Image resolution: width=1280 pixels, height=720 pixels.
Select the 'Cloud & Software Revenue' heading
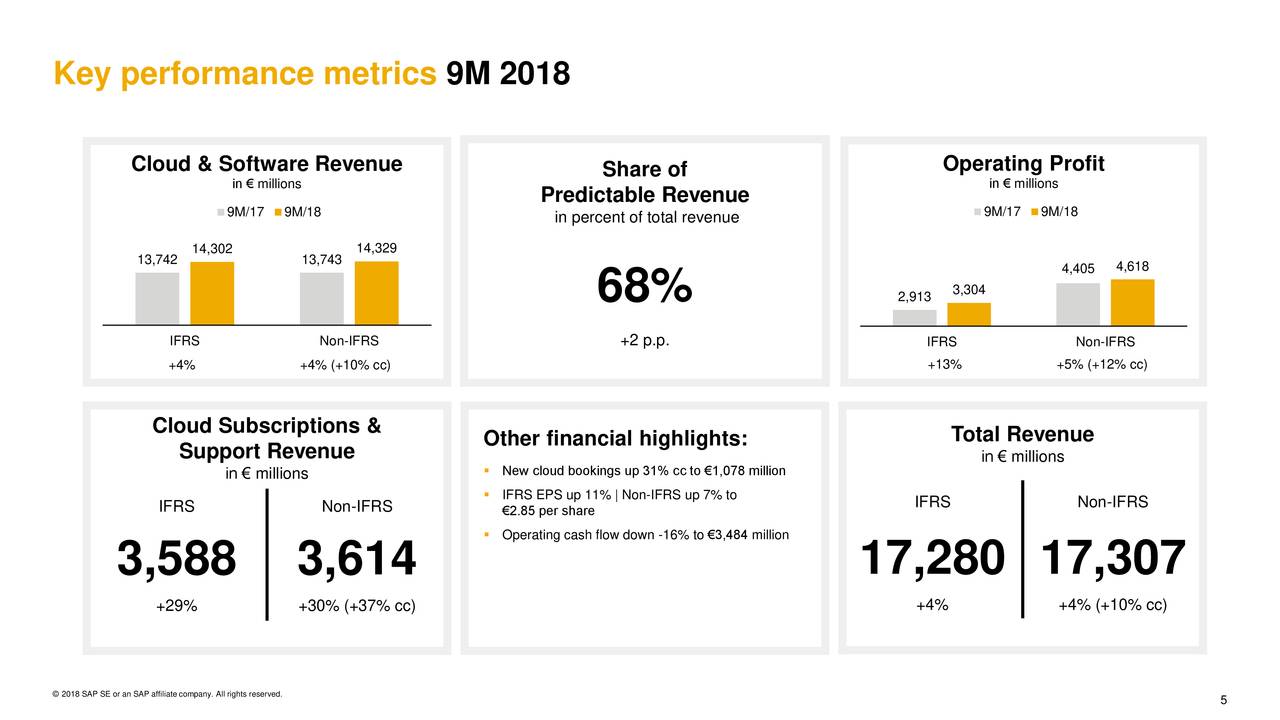click(x=266, y=164)
